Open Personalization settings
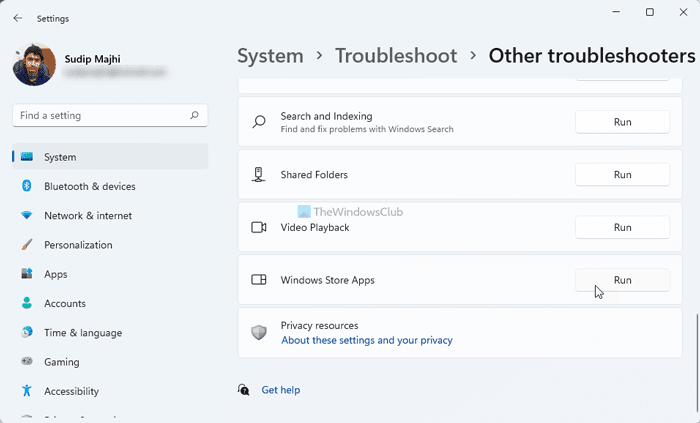700x423 pixels. 110,245
